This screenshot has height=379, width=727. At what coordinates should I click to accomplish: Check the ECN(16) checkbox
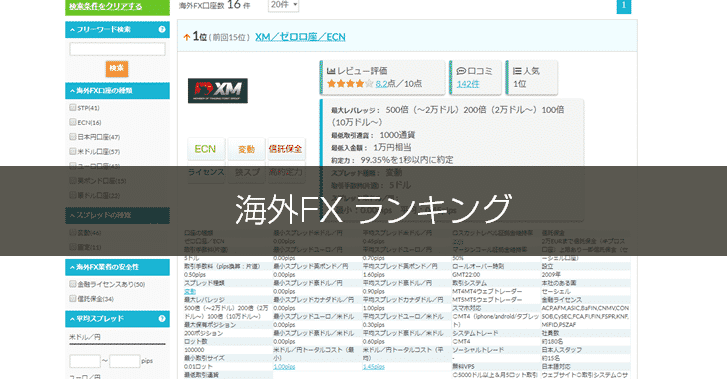click(72, 122)
